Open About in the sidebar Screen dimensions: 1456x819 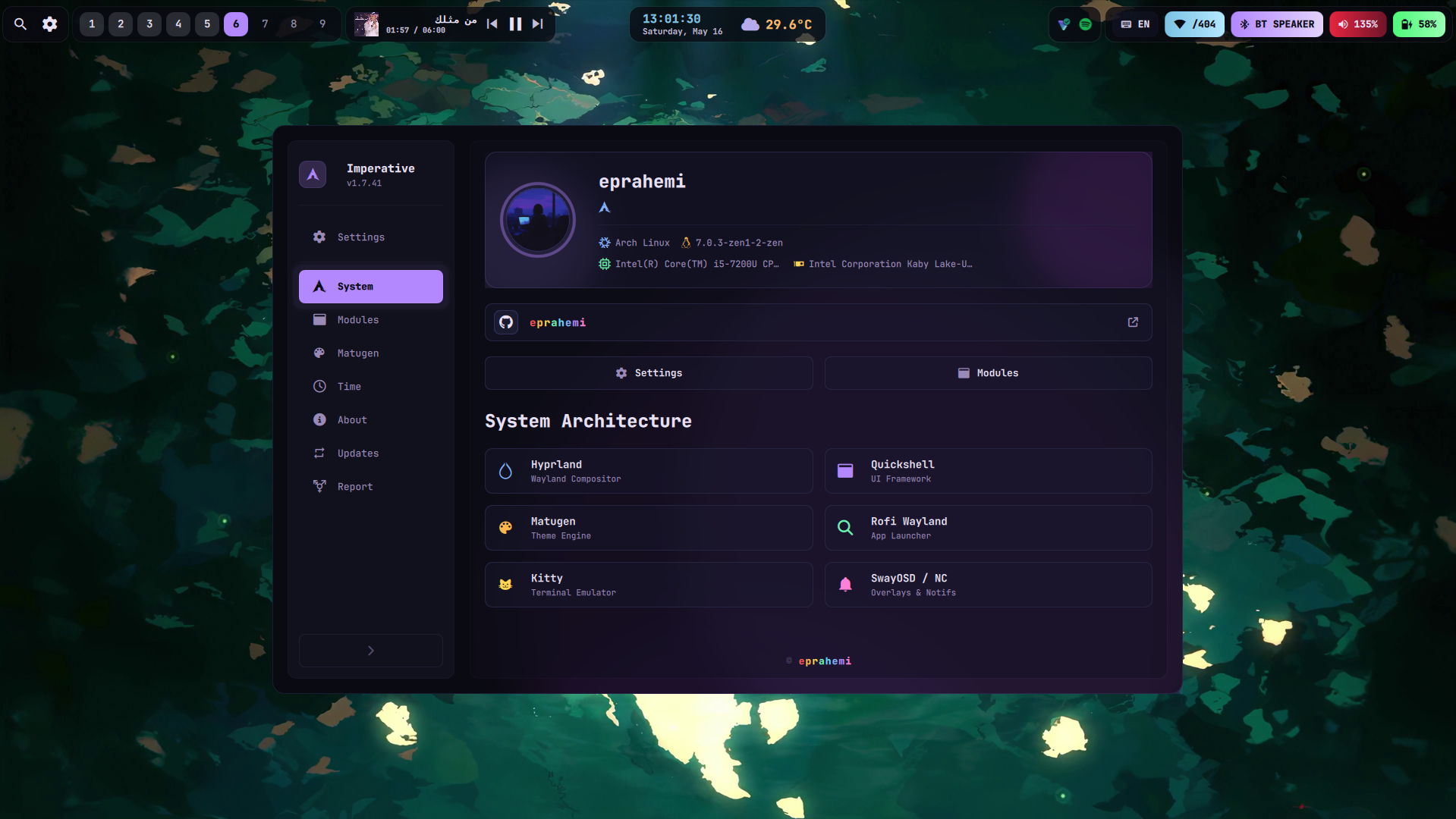[x=371, y=420]
